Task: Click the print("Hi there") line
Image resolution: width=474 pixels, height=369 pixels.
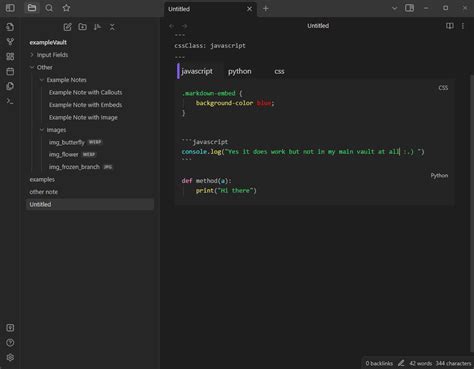Action: click(x=226, y=191)
